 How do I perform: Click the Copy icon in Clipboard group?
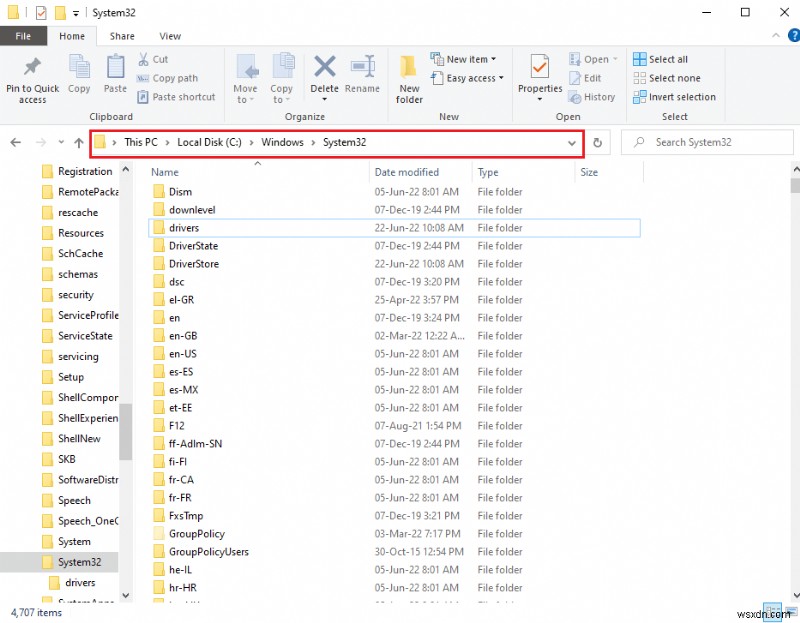pyautogui.click(x=79, y=68)
